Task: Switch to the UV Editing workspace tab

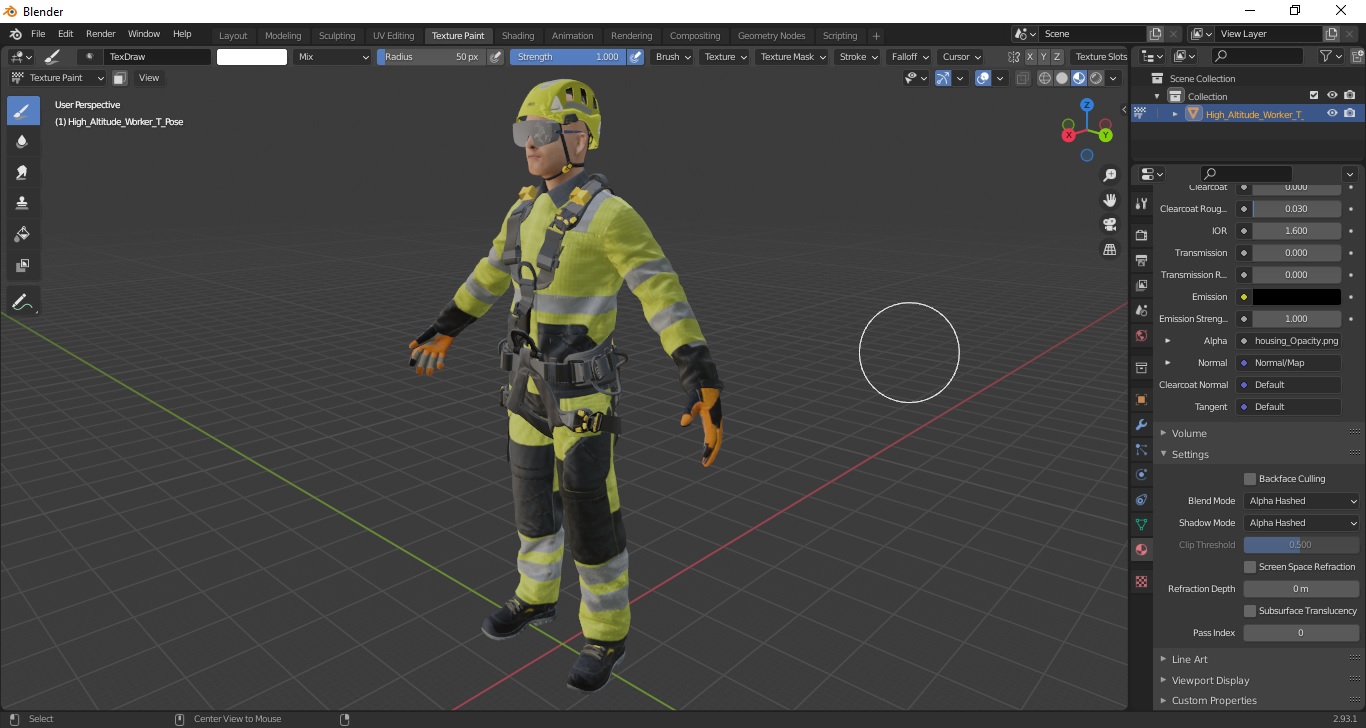Action: (x=393, y=36)
